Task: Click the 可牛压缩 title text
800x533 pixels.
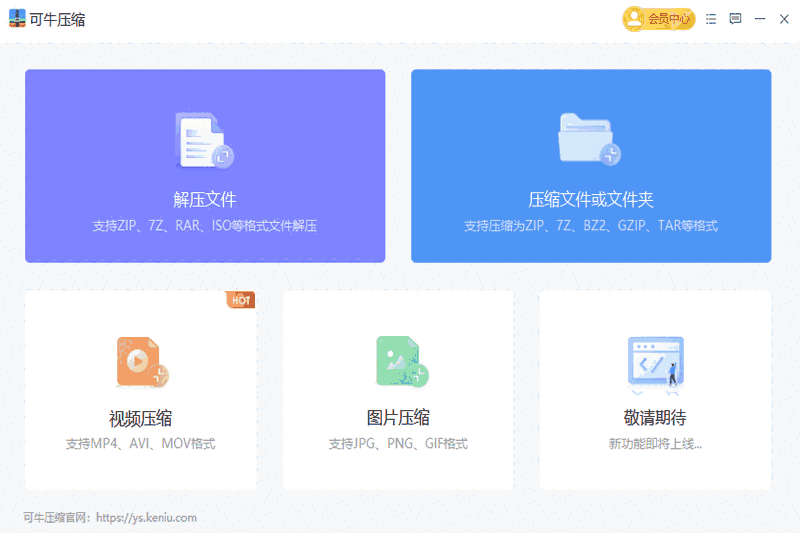Action: tap(57, 19)
